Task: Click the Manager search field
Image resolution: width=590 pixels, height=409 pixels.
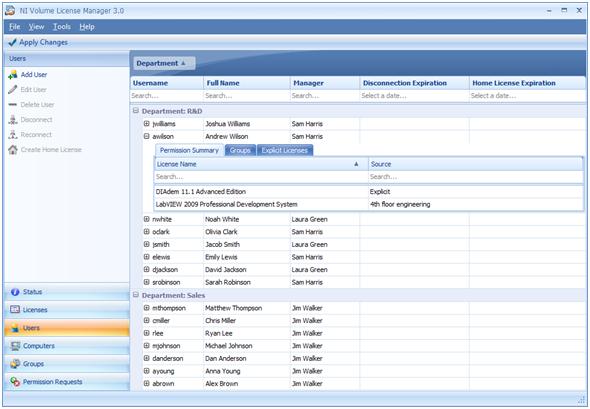Action: (x=325, y=96)
